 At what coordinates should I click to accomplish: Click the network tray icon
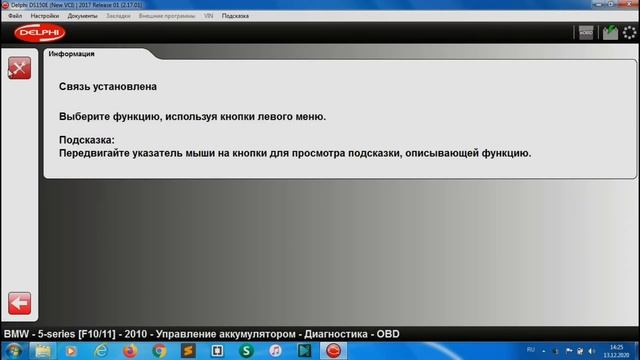tap(580, 351)
